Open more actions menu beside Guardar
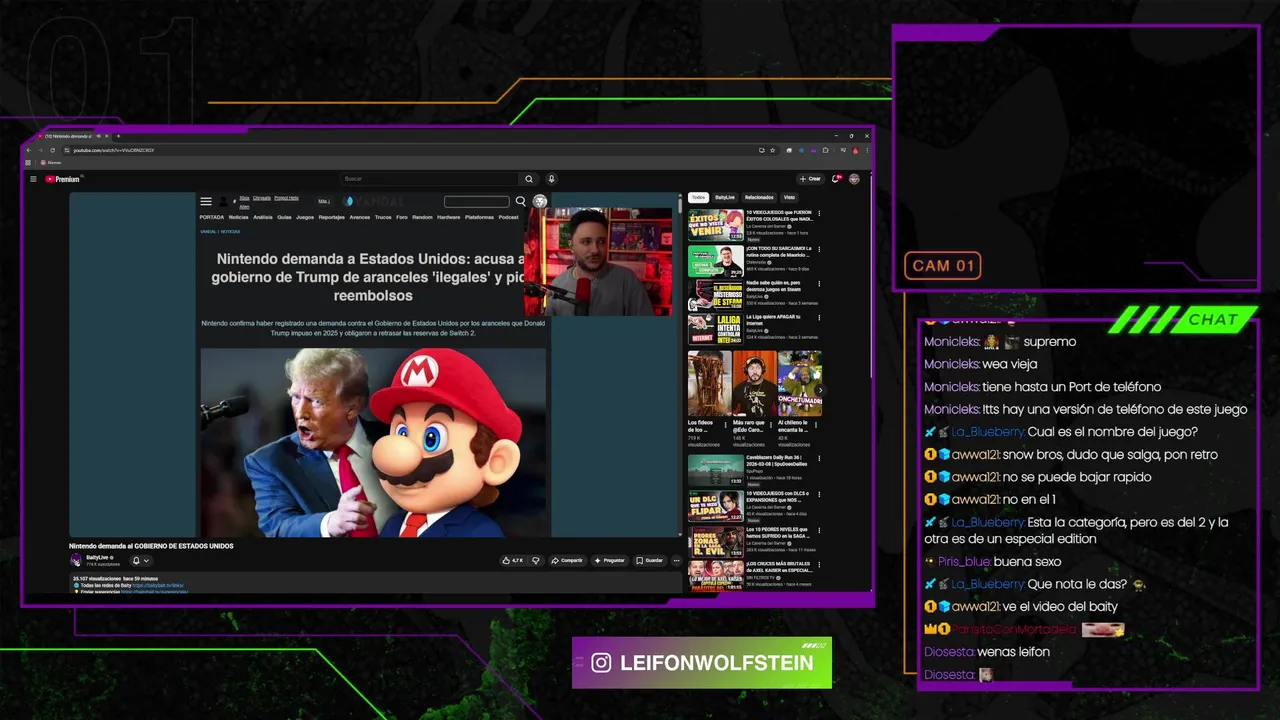 pos(676,560)
